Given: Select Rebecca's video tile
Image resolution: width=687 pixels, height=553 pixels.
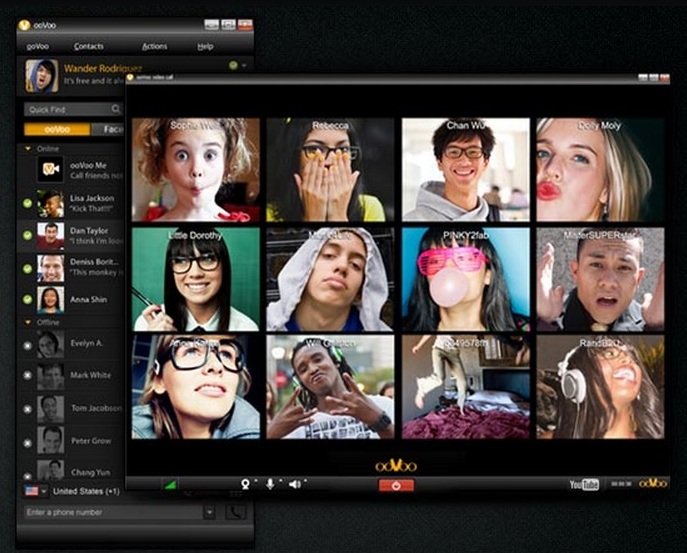Looking at the screenshot, I should coord(330,170).
